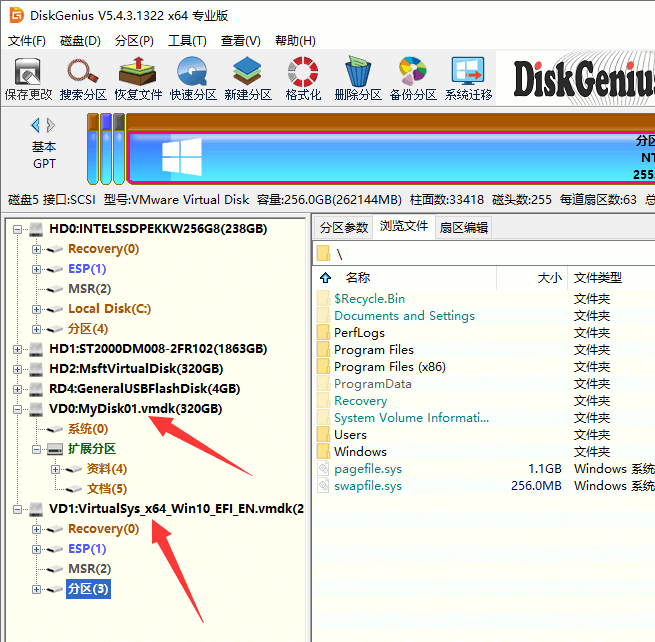
Task: Click the 新建分区 new partition icon
Action: (x=248, y=79)
